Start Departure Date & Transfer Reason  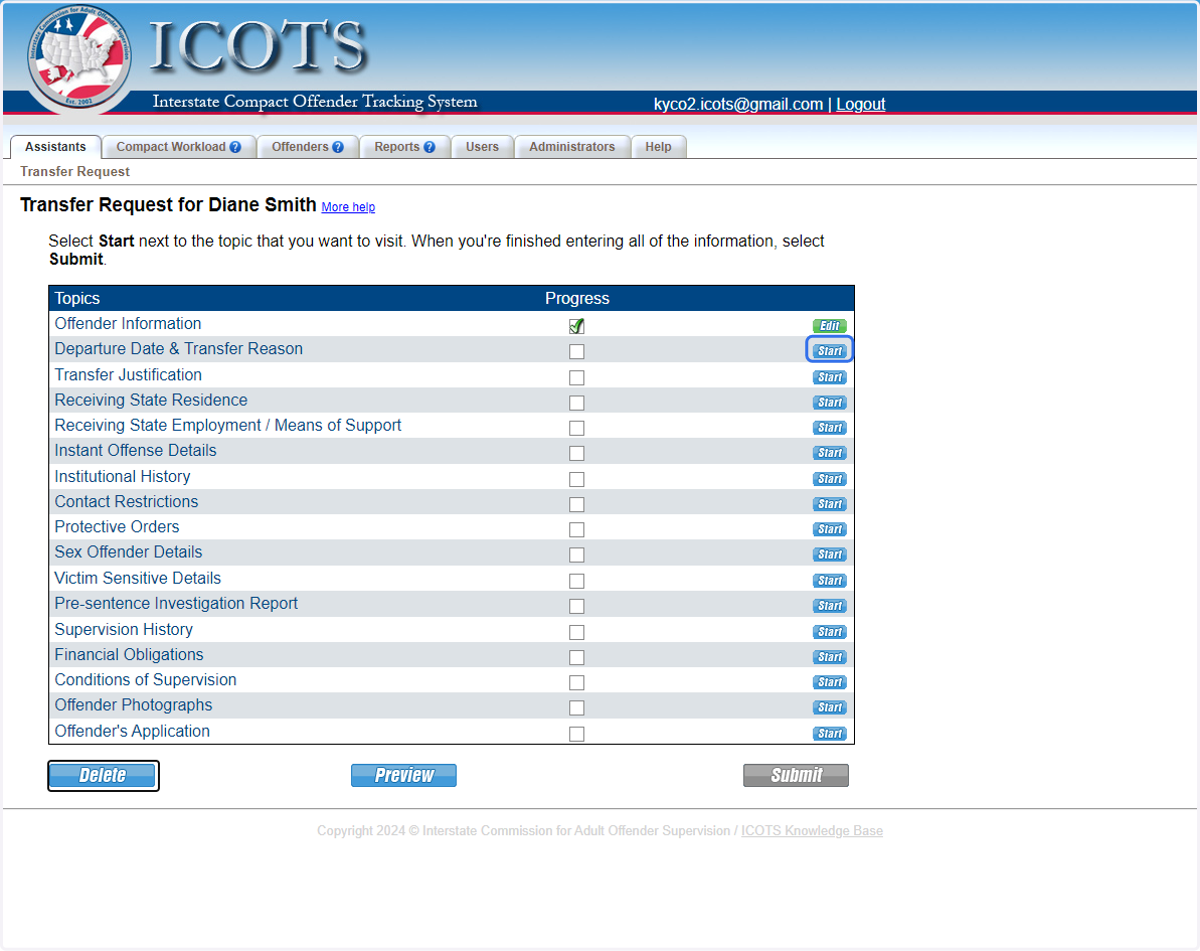click(x=829, y=351)
